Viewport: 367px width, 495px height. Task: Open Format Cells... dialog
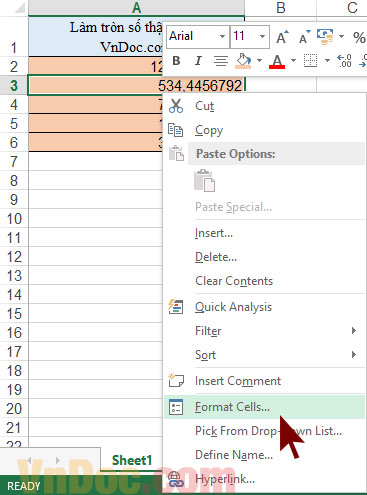264,407
